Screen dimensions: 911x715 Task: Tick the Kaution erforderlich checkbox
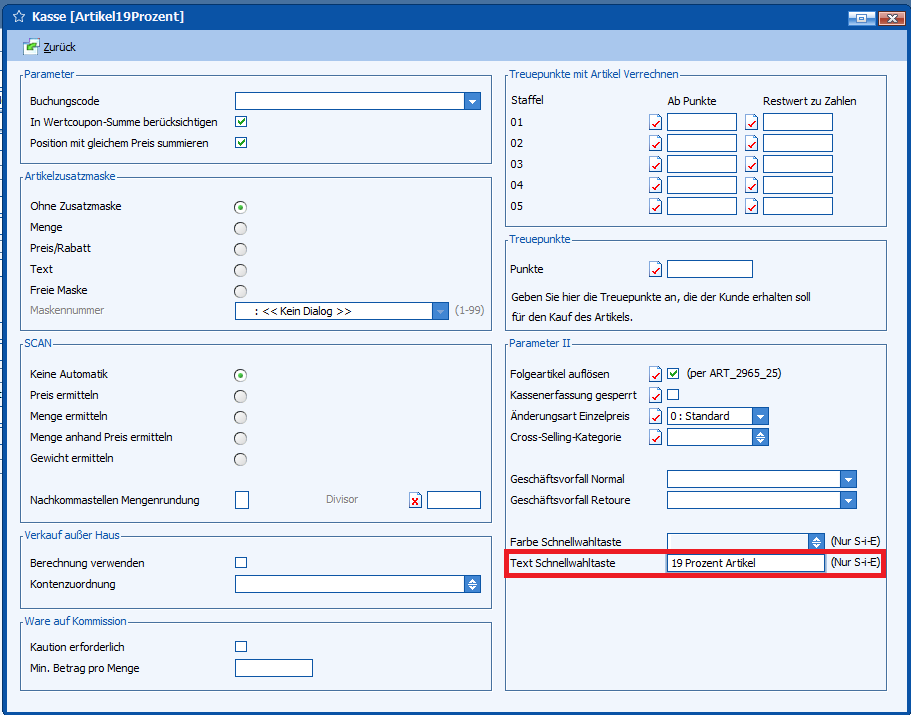[241, 647]
